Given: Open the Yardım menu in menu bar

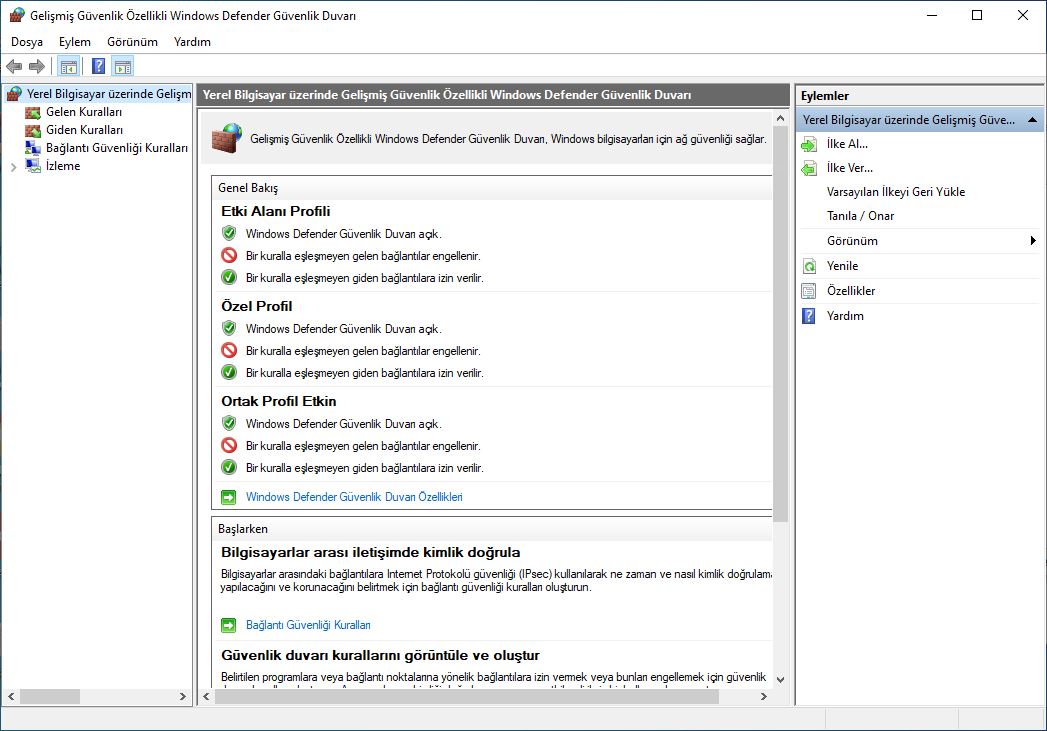Looking at the screenshot, I should (x=192, y=42).
